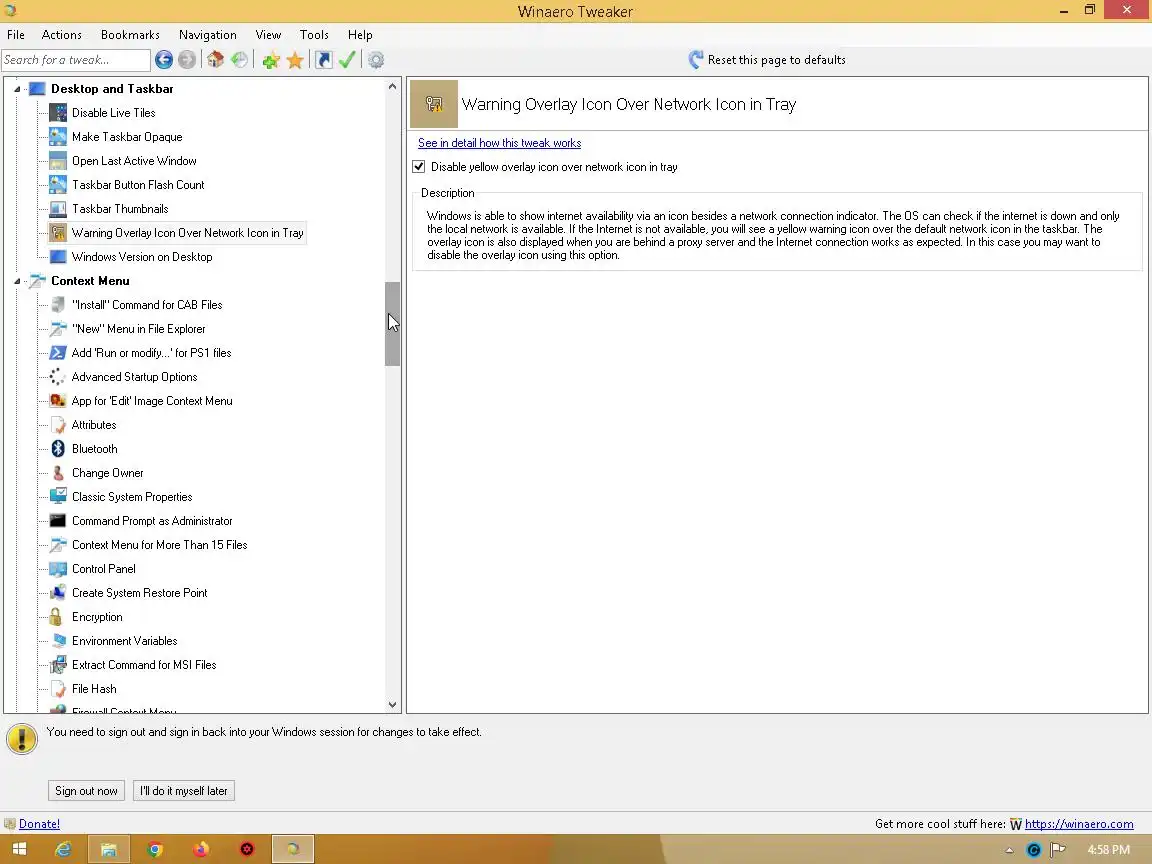Focus the Search for a tweak field
This screenshot has height=864, width=1152.
tap(76, 60)
